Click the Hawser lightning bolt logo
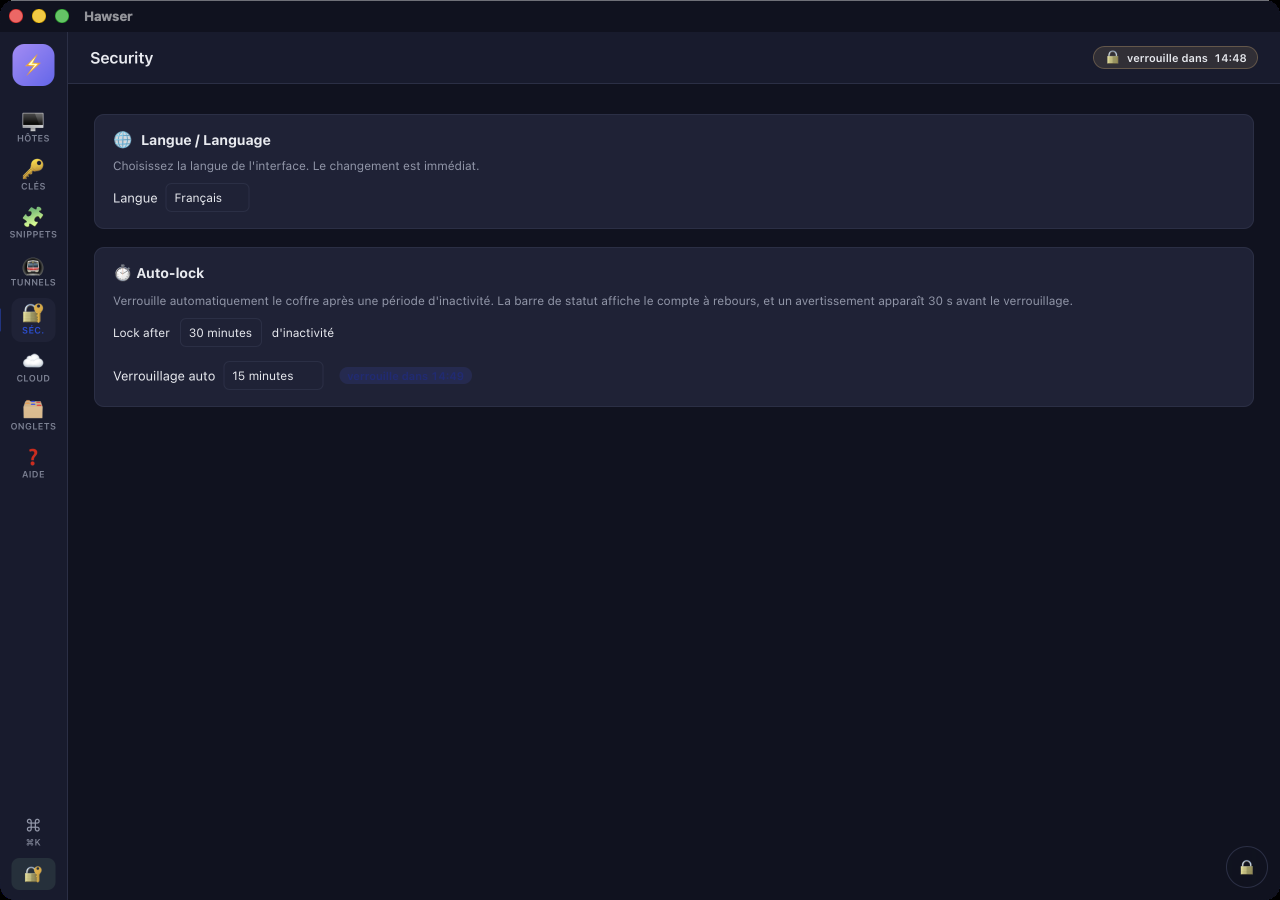 (33, 65)
